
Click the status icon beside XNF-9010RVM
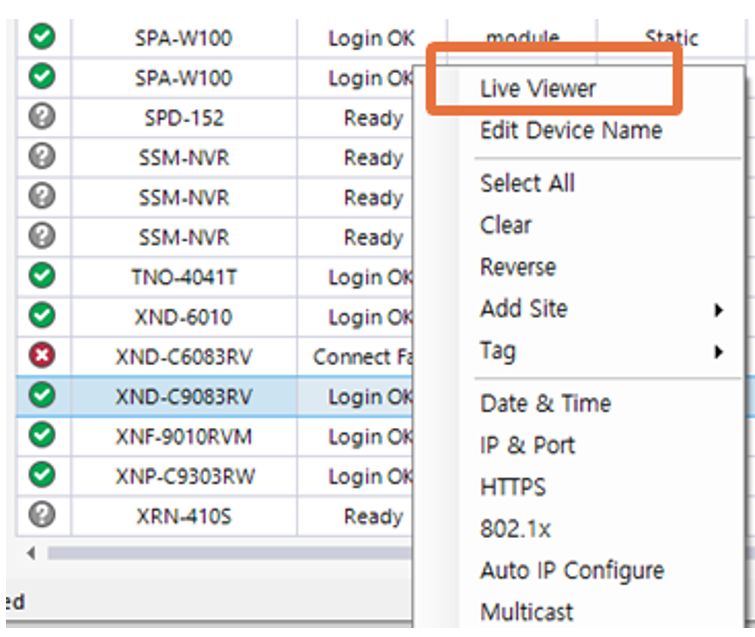(x=43, y=437)
